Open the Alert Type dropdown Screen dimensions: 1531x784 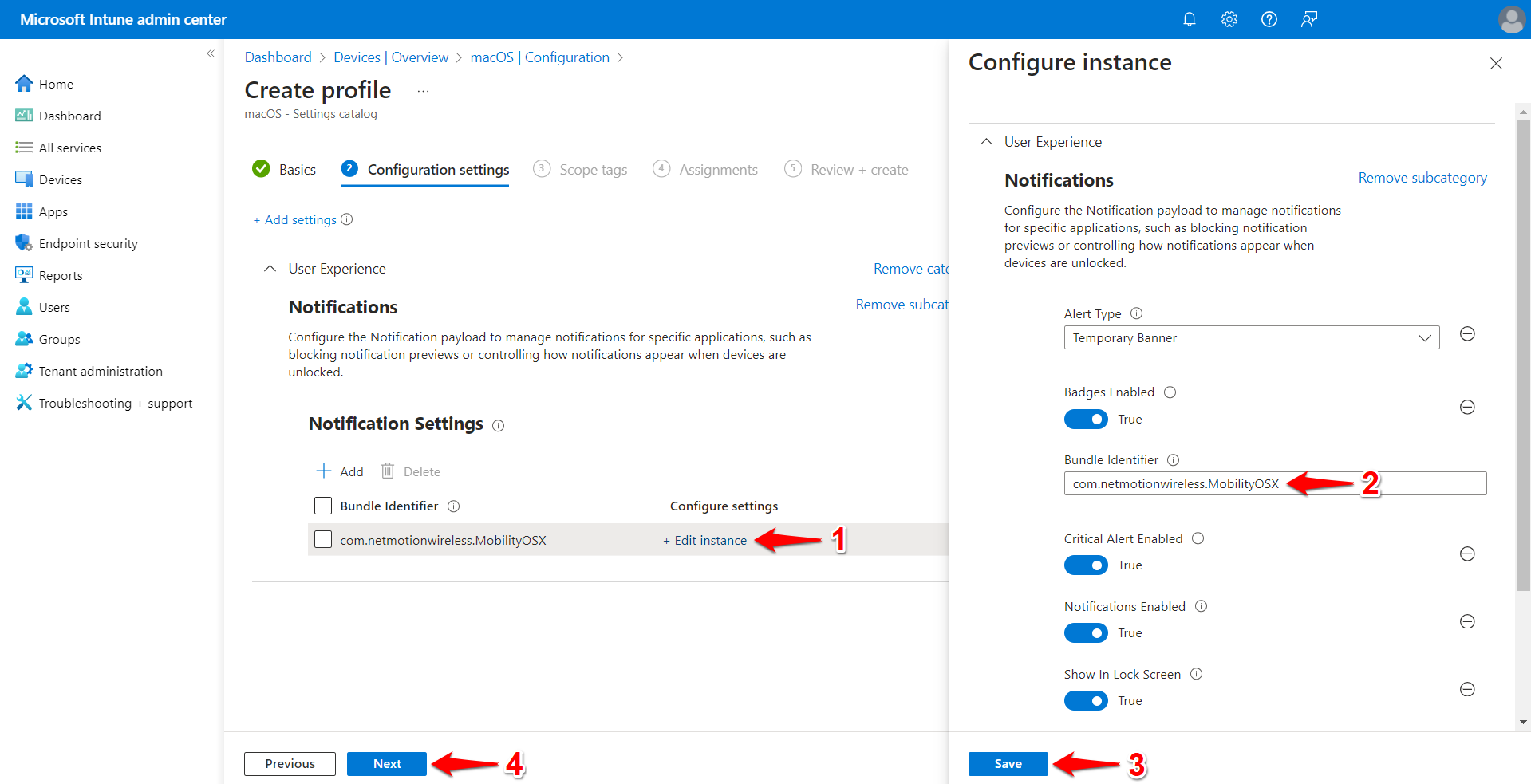click(x=1251, y=337)
